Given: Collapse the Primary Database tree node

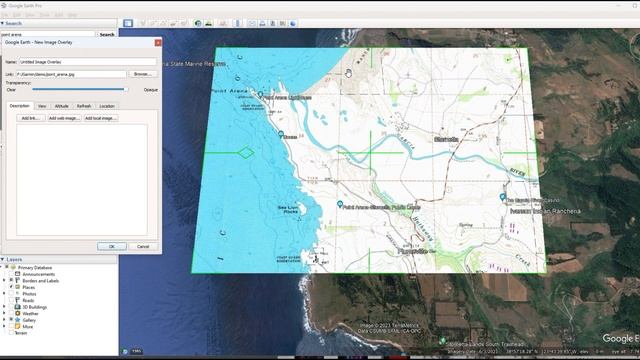Looking at the screenshot, I should click(x=2, y=267).
